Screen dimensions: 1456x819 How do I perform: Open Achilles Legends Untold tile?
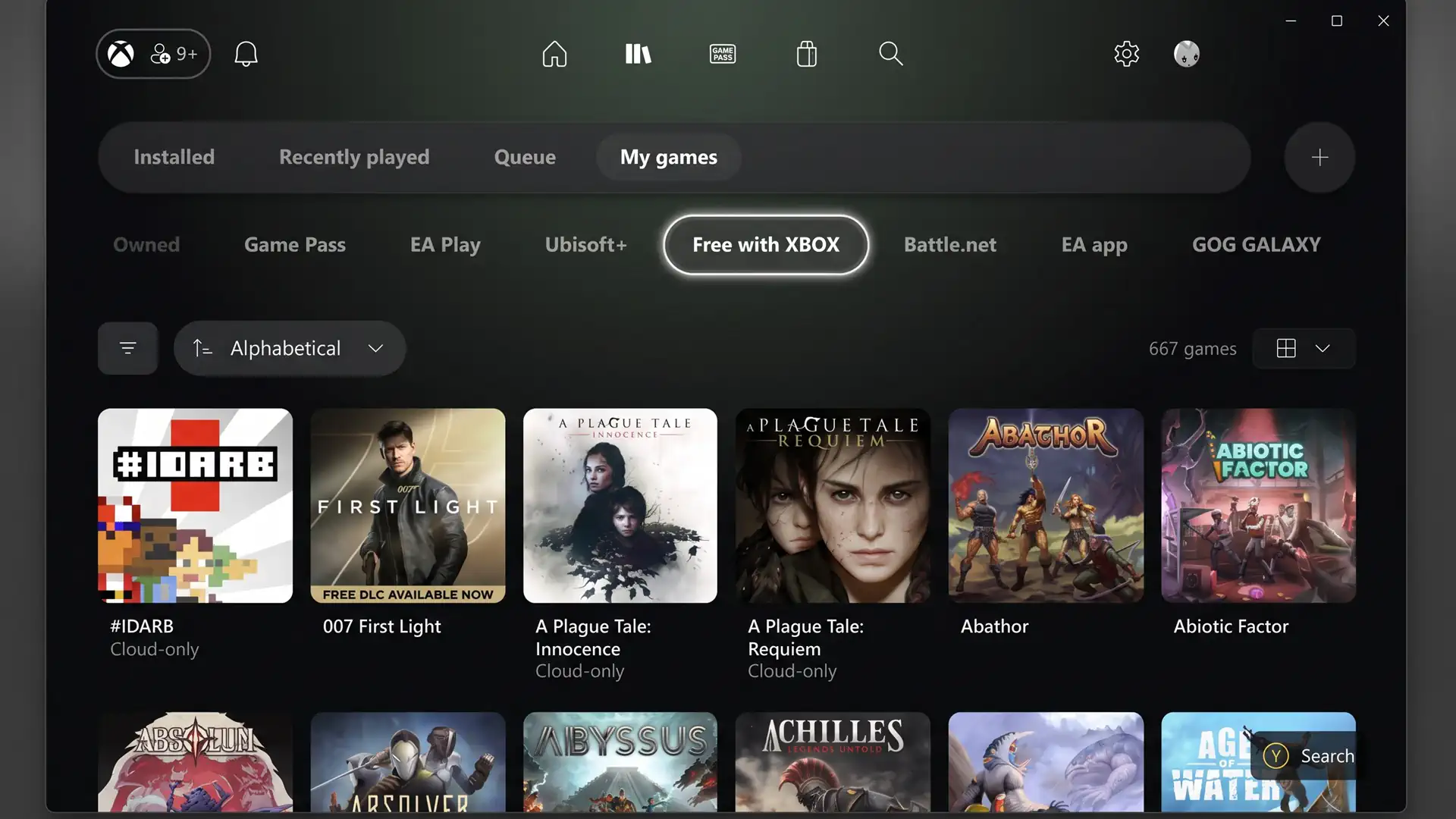833,761
